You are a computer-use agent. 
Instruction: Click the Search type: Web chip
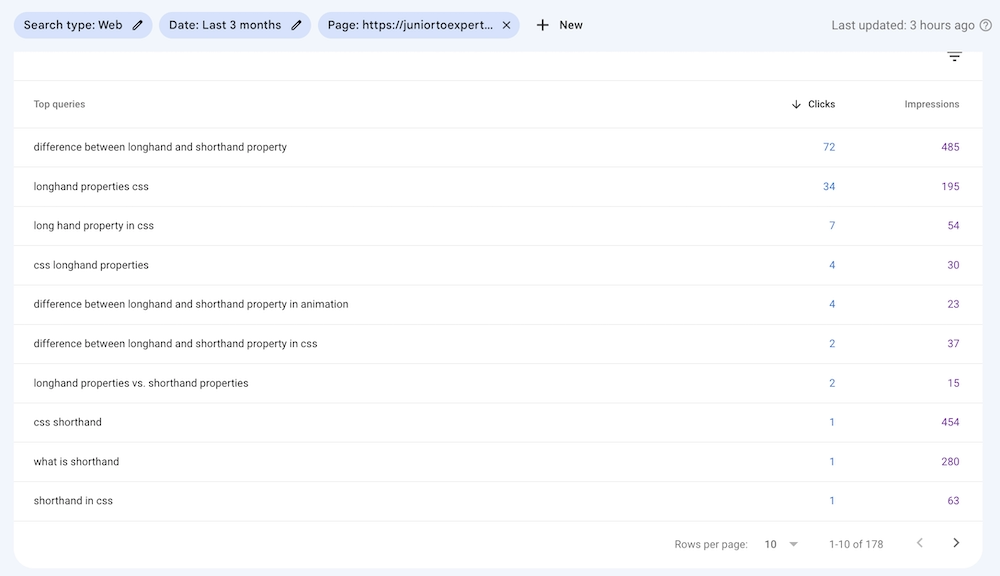click(83, 26)
